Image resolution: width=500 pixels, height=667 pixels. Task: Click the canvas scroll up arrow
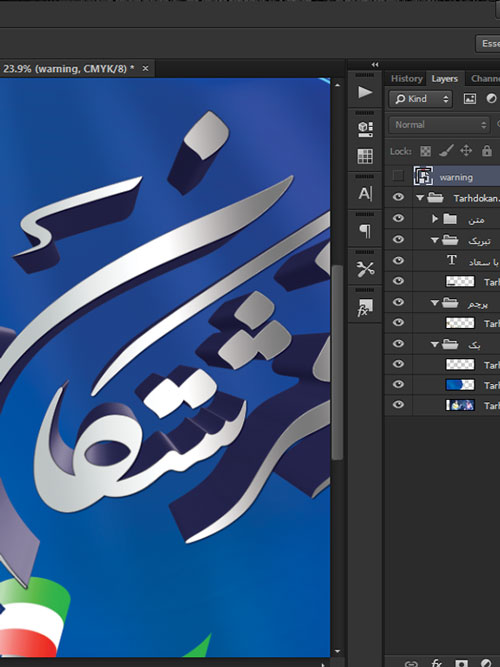(x=337, y=85)
